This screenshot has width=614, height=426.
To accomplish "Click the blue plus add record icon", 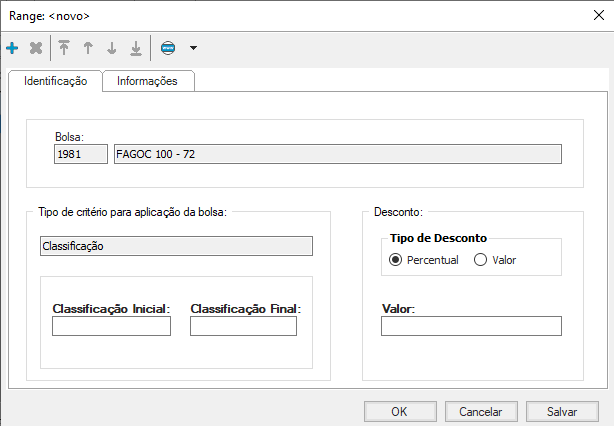I will click(12, 48).
